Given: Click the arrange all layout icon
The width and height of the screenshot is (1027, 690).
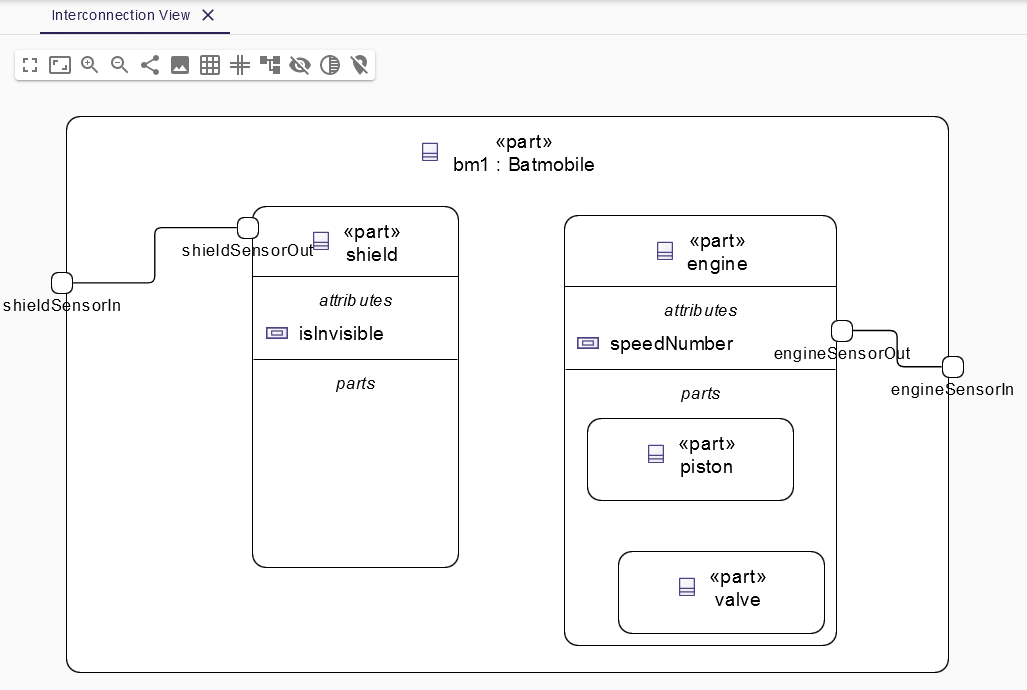Looking at the screenshot, I should [270, 65].
